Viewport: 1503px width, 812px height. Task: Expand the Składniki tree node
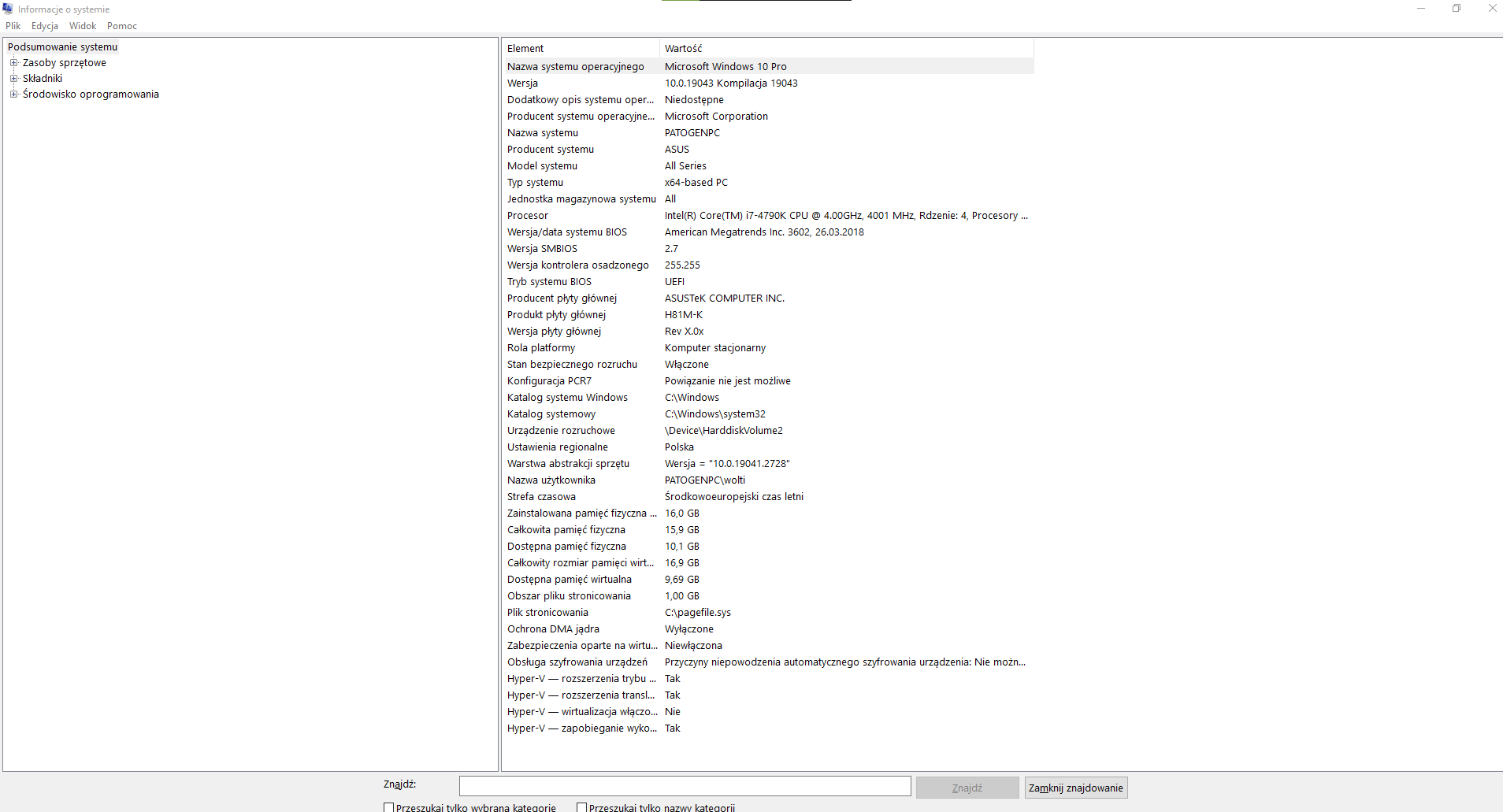click(x=13, y=78)
